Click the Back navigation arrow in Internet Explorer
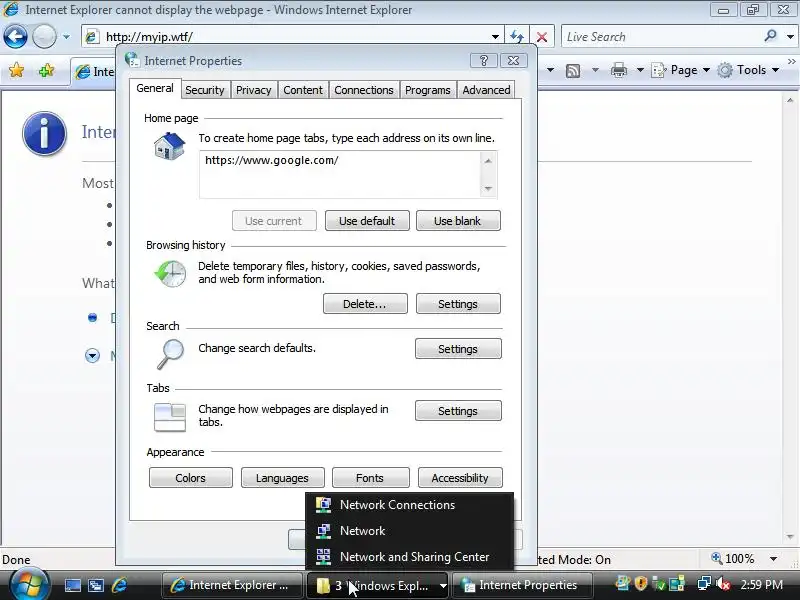This screenshot has height=600, width=800. click(15, 37)
